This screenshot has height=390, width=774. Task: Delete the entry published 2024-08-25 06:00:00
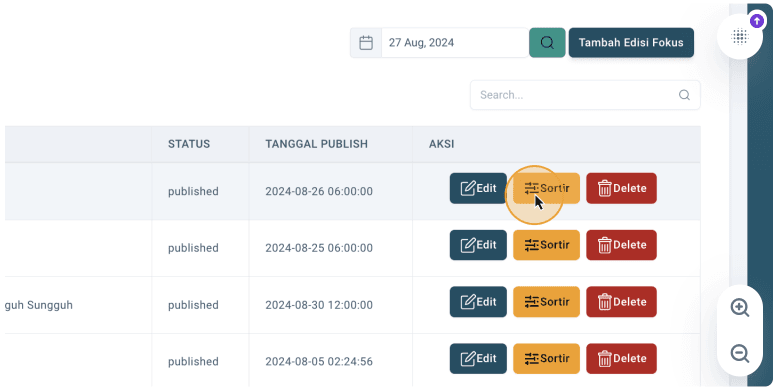[621, 245]
